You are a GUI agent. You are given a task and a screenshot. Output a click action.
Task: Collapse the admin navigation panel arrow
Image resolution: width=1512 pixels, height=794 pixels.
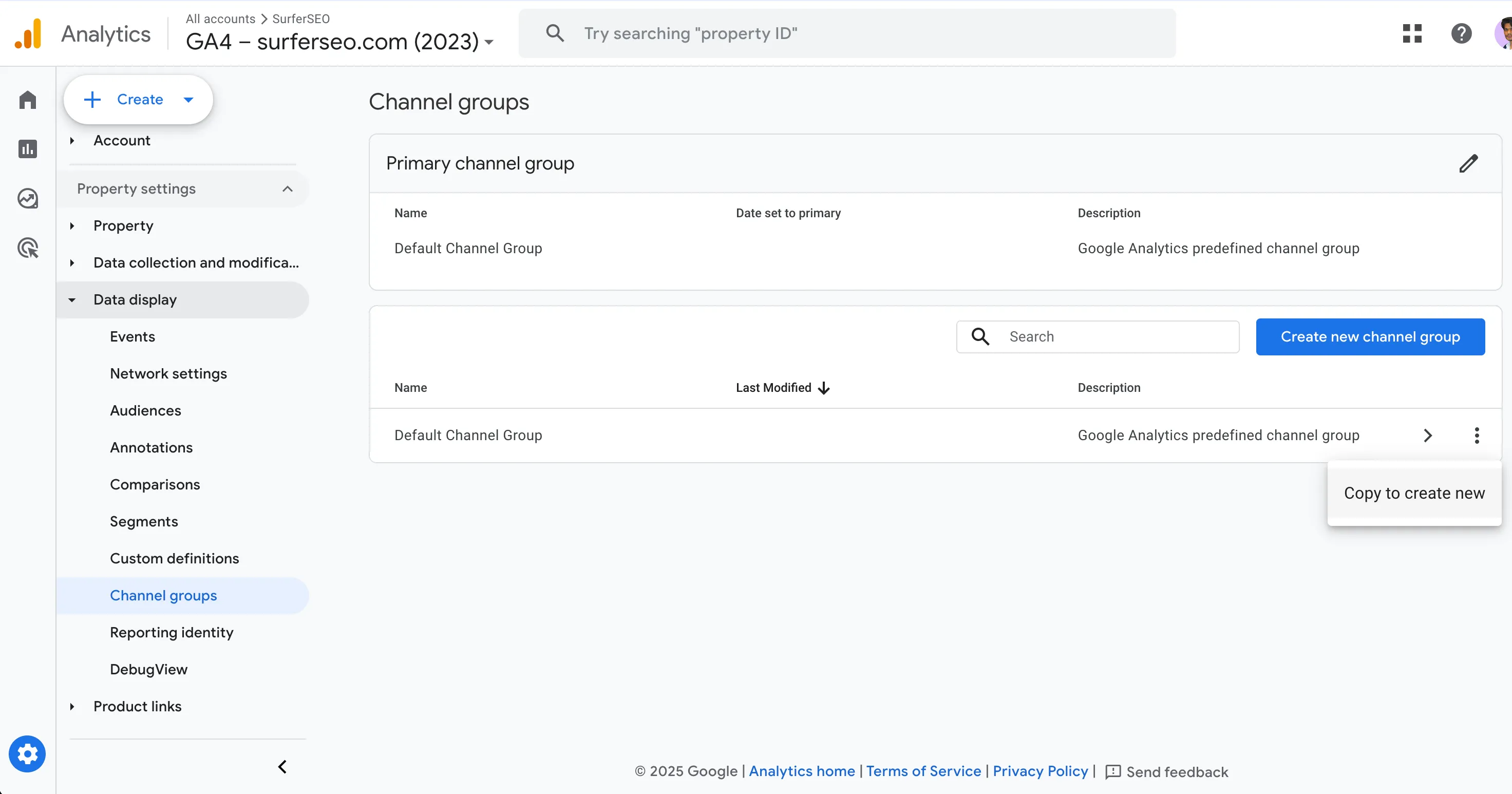(282, 766)
